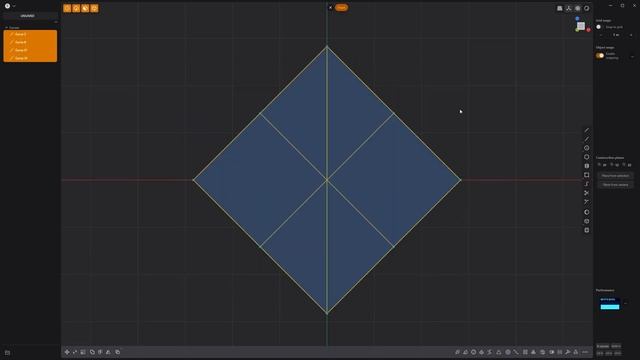The width and height of the screenshot is (640, 360).
Task: Select the Cylinder tool in right toolbar
Action: point(587,221)
